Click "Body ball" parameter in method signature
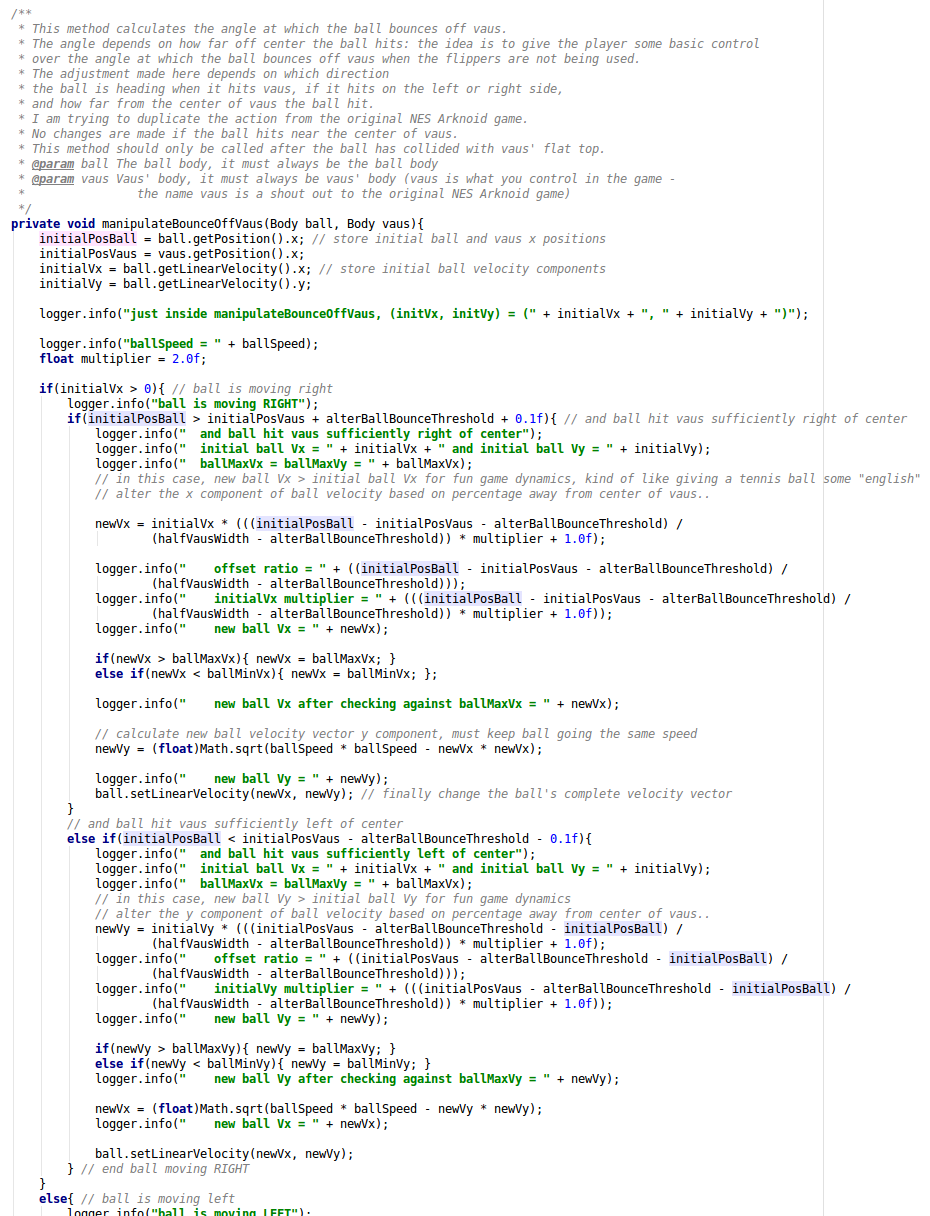930x1216 pixels. (301, 224)
